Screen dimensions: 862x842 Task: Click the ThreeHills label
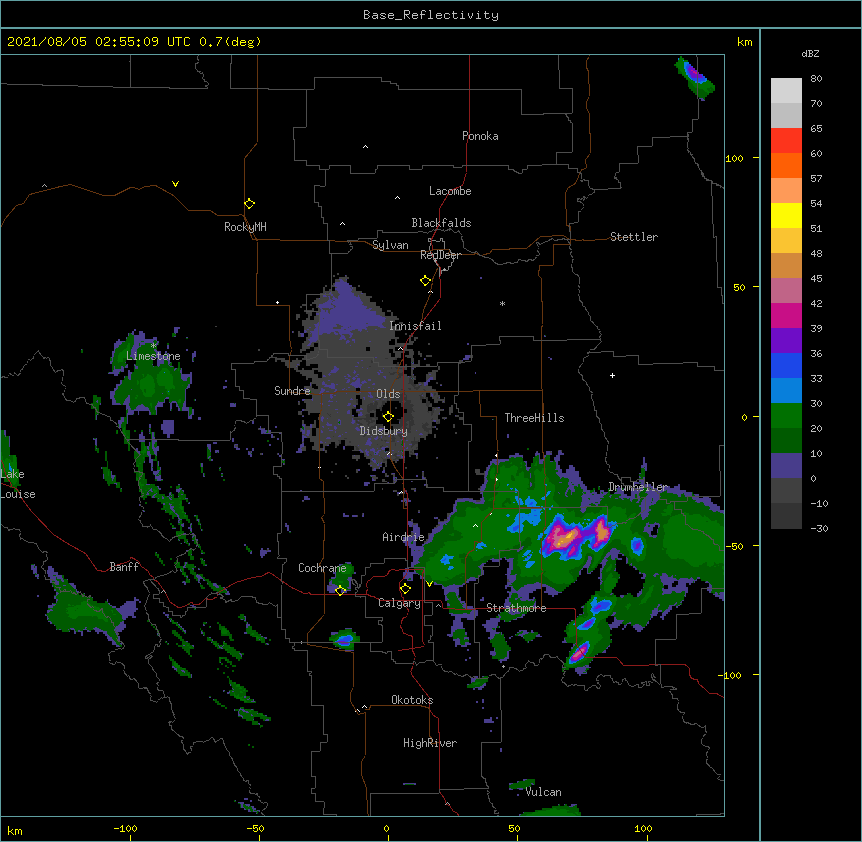click(534, 418)
